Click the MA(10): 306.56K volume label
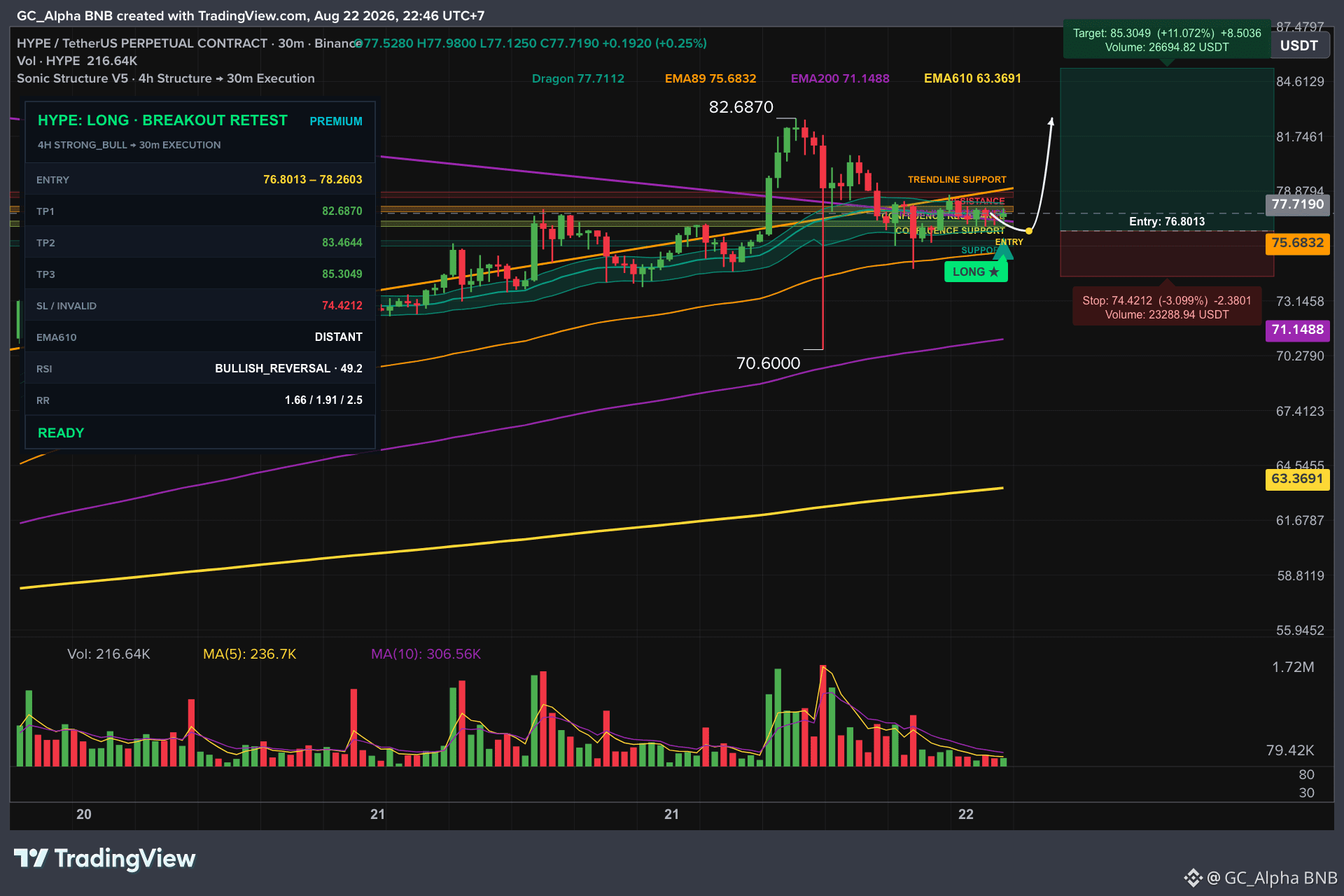 426,654
